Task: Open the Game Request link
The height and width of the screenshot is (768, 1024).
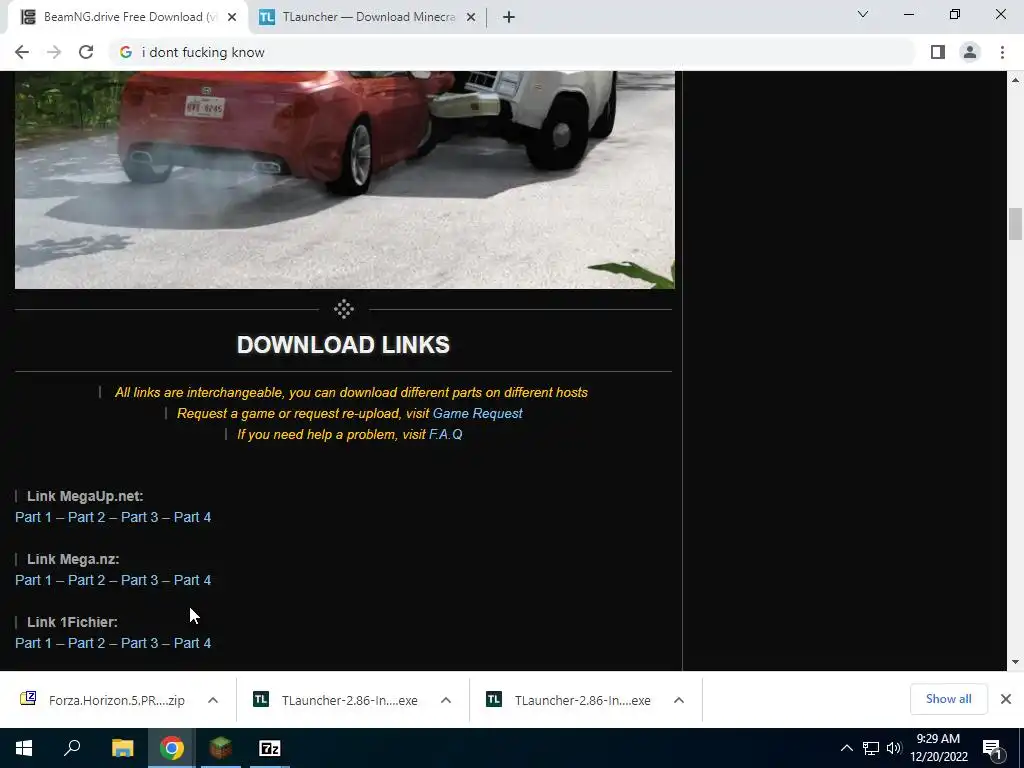Action: pos(477,413)
